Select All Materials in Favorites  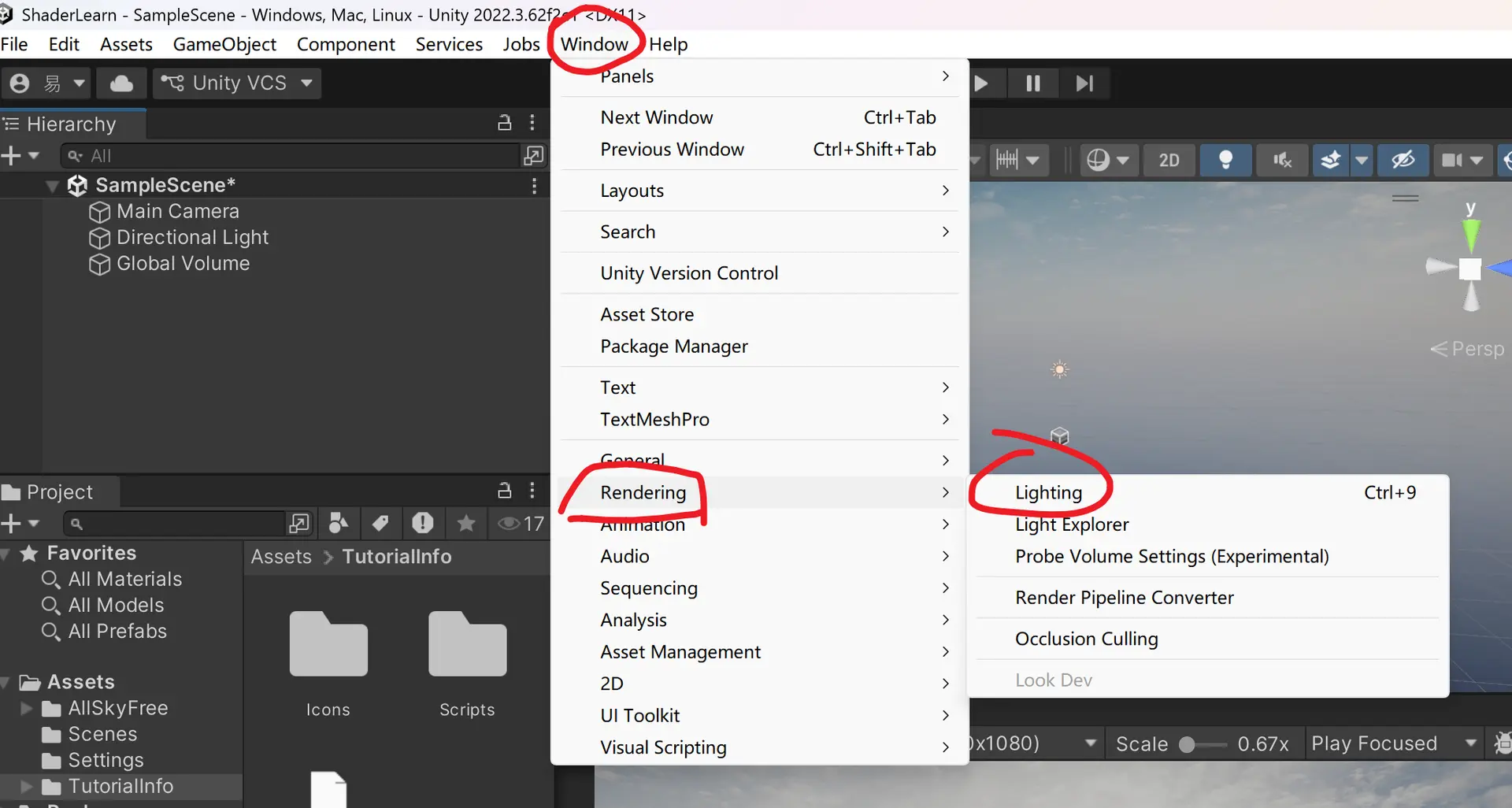pyautogui.click(x=124, y=579)
